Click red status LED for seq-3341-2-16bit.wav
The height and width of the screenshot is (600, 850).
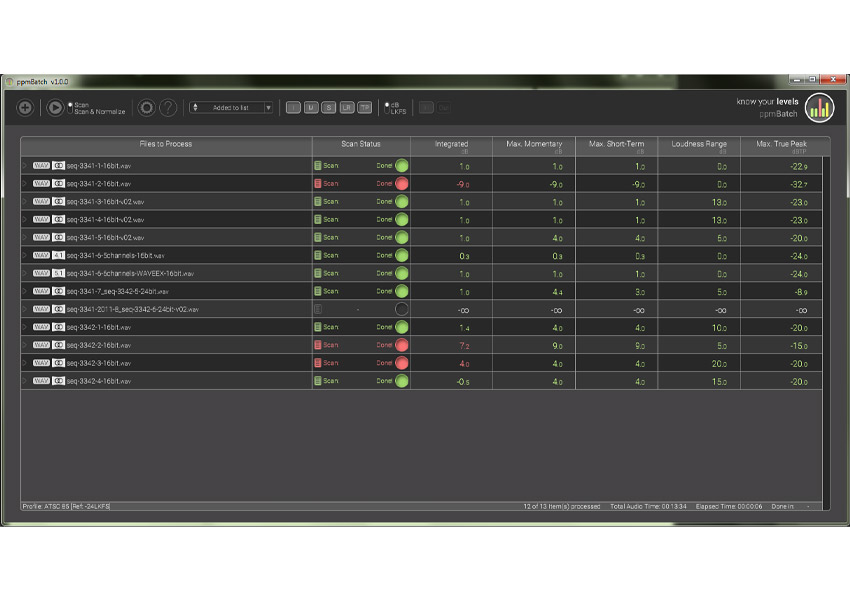pyautogui.click(x=402, y=183)
